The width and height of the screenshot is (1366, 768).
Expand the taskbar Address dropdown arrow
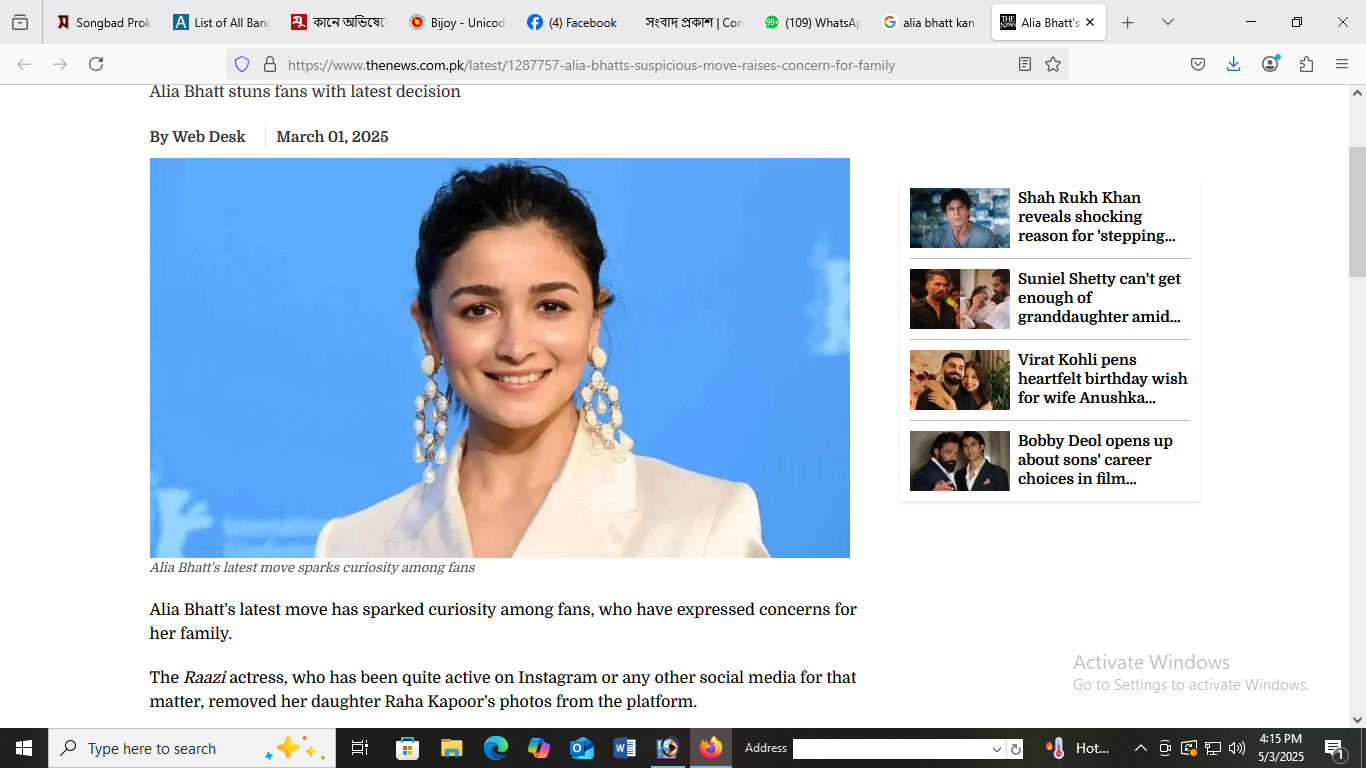coord(997,749)
